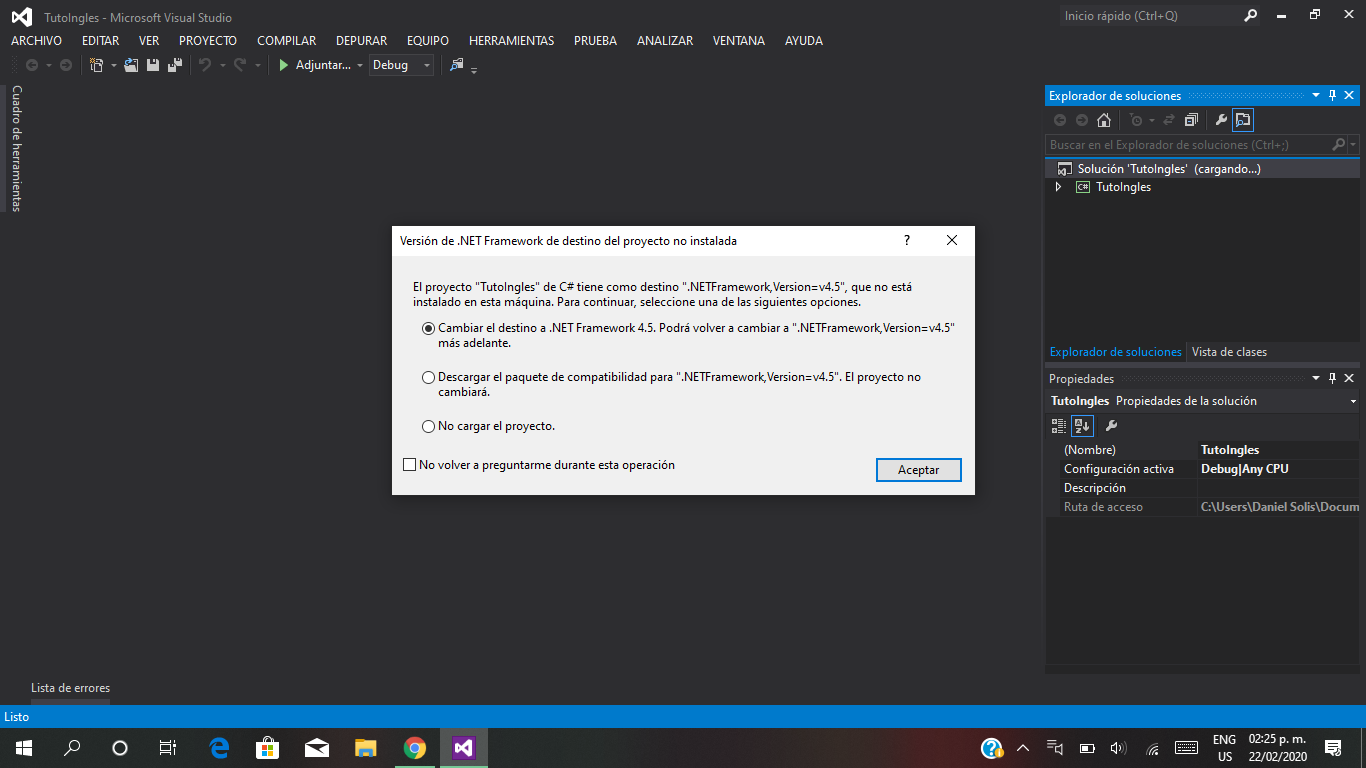Open the Windows Start menu
Screen dimensions: 1366x768
[x=23, y=748]
